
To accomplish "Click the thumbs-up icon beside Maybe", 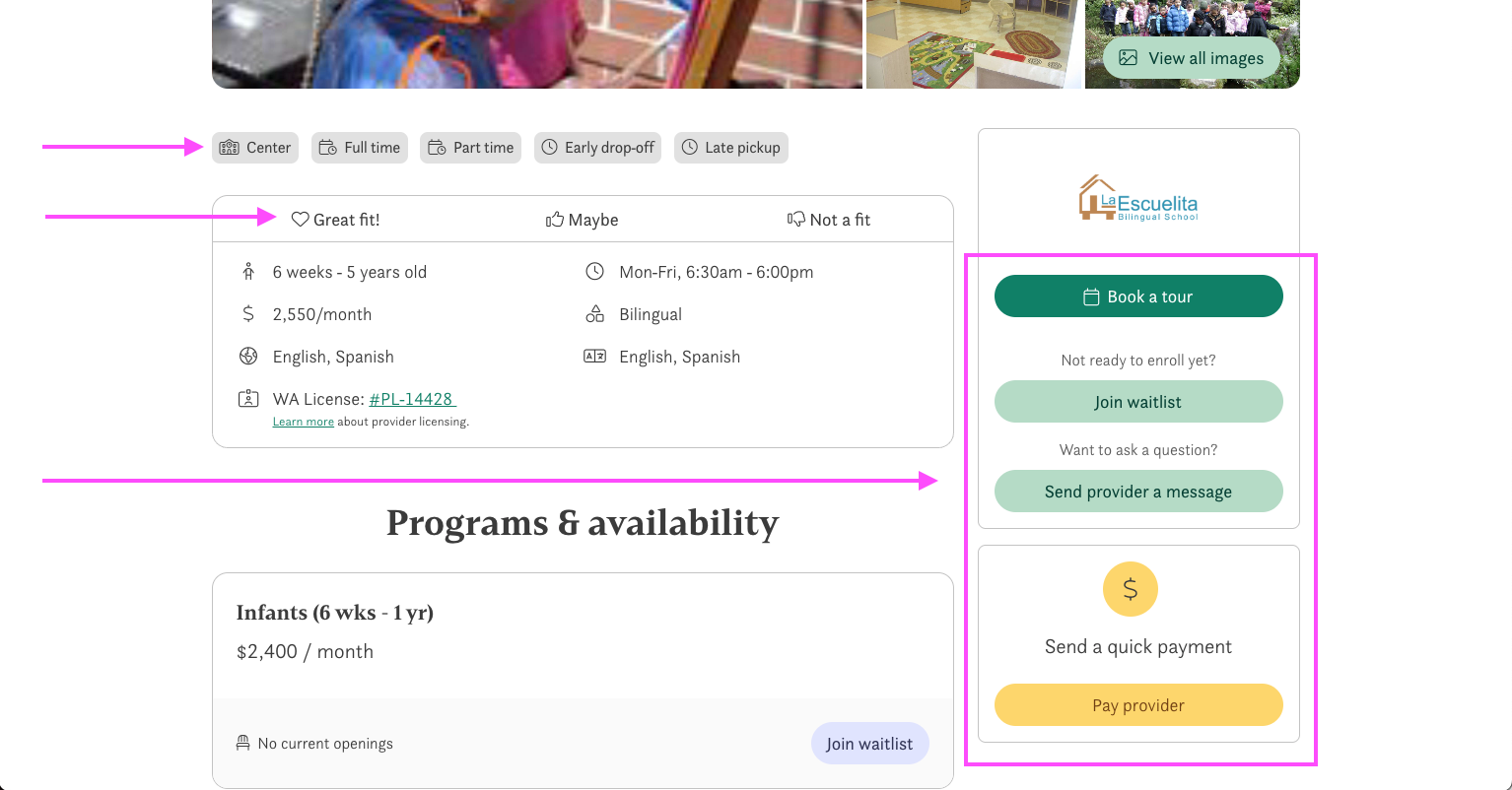I will pos(555,220).
